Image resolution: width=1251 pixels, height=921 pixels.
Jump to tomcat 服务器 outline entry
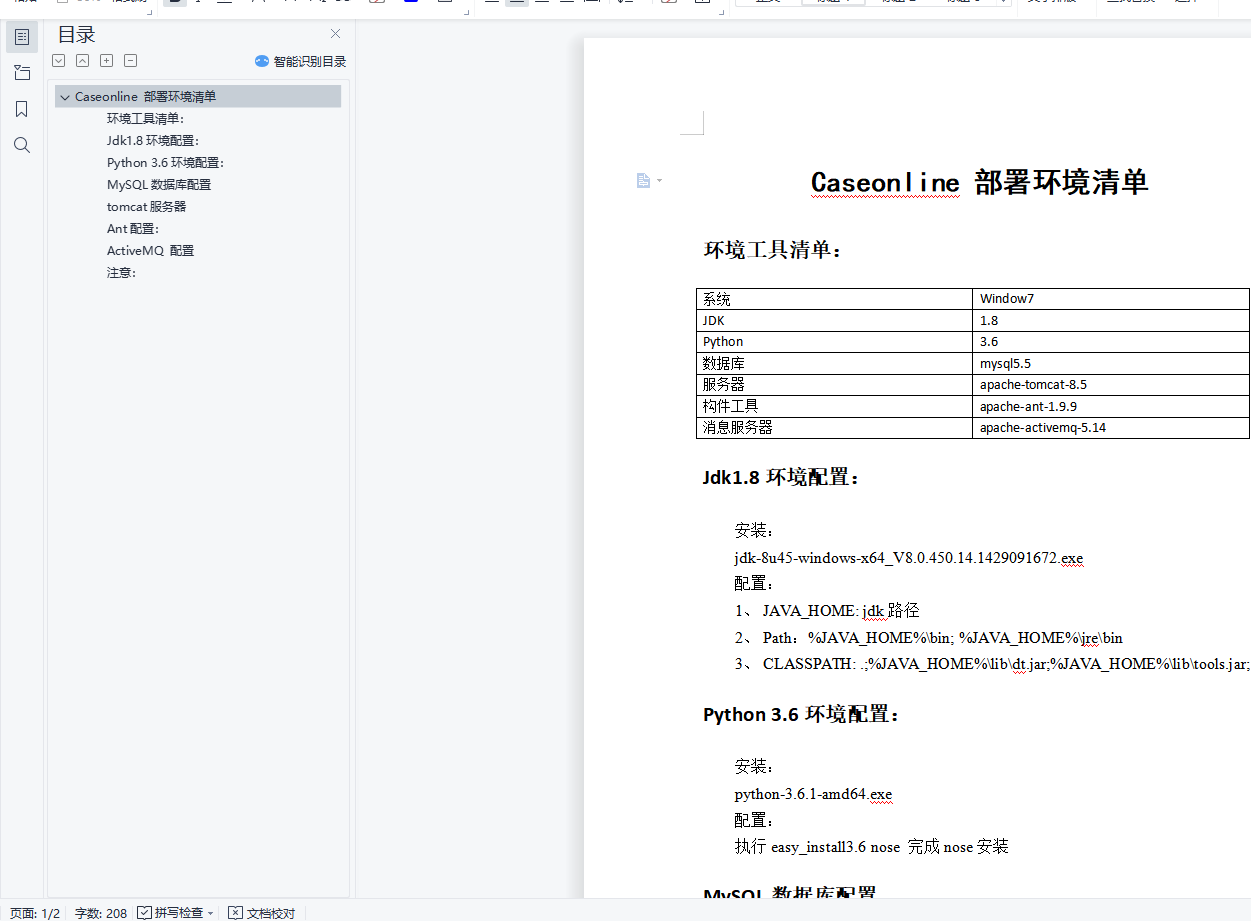pyautogui.click(x=147, y=207)
